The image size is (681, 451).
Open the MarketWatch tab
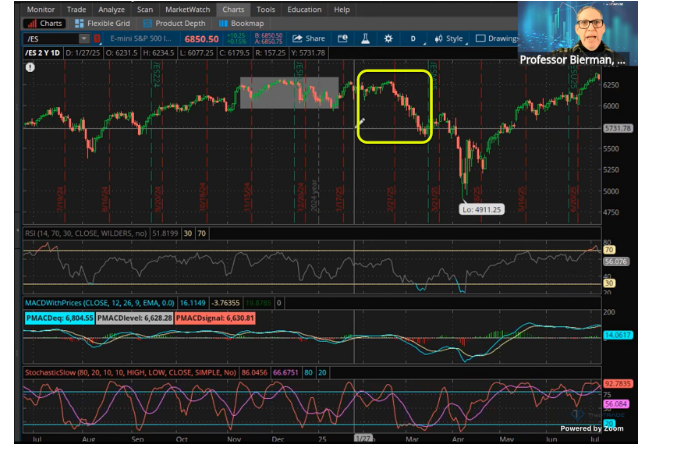click(188, 9)
